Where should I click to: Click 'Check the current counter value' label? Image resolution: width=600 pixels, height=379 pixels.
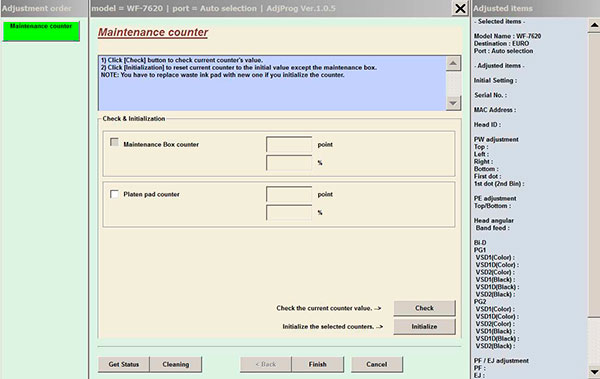click(x=329, y=308)
